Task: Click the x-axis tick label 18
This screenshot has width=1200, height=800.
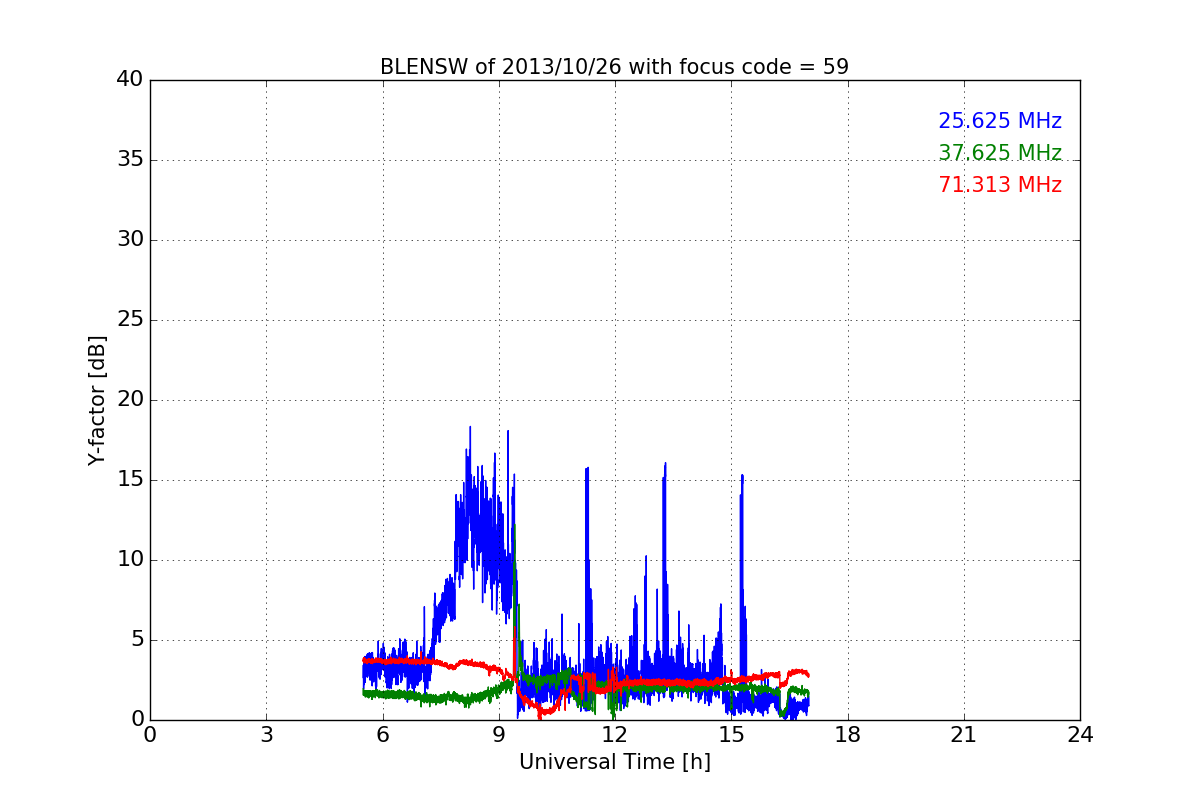Action: point(848,735)
